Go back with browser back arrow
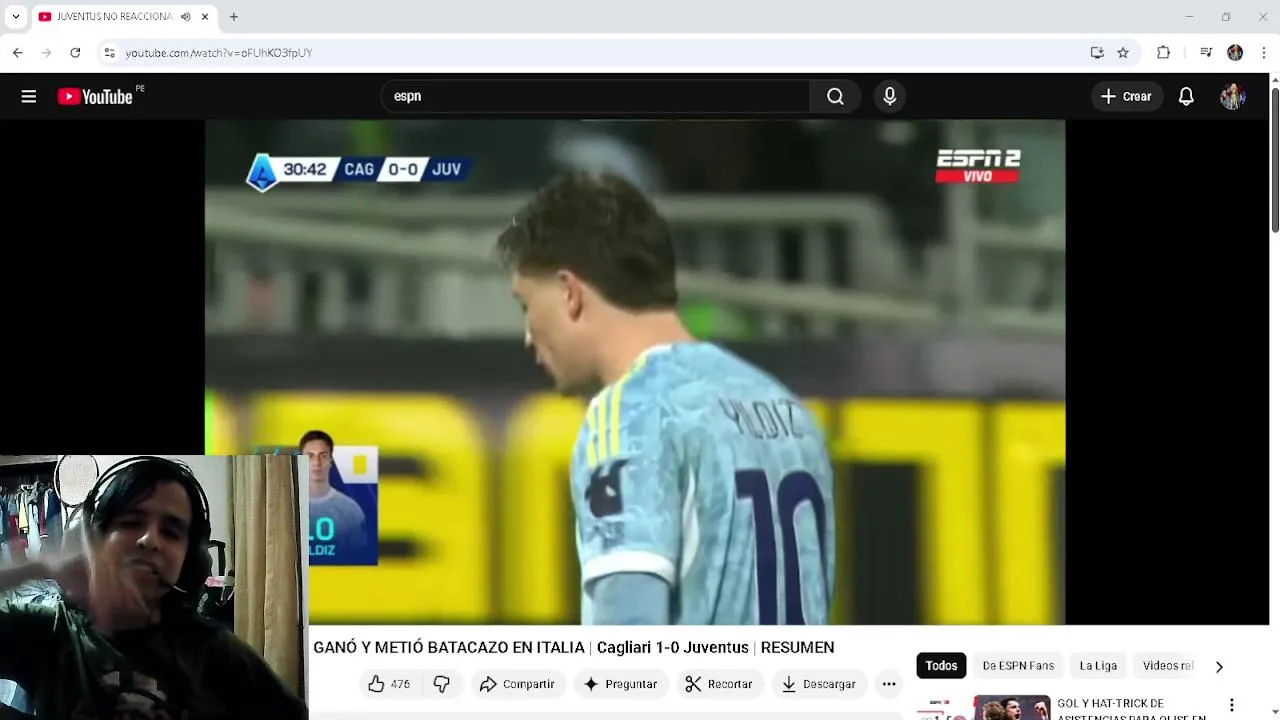 click(17, 52)
